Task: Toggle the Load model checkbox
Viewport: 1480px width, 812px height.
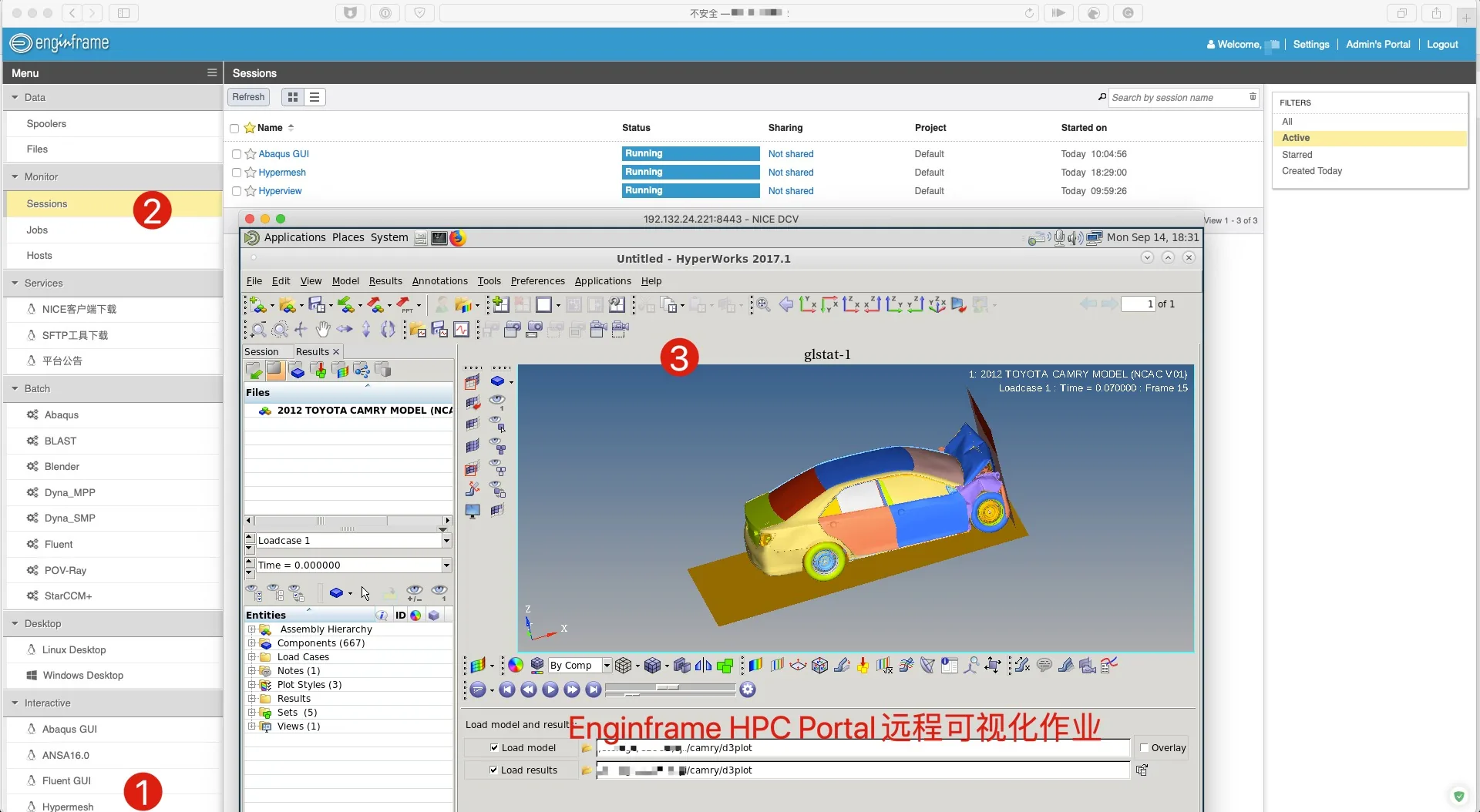Action: tap(494, 747)
